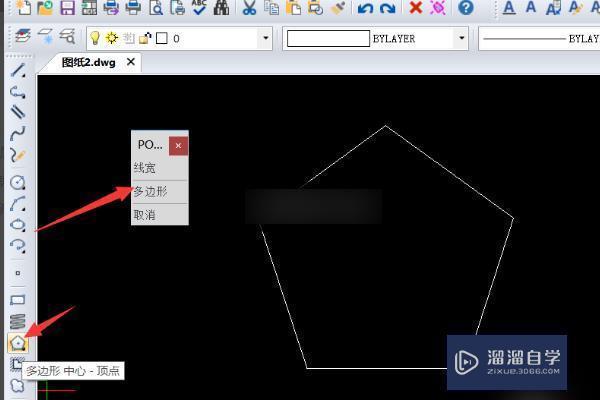The image size is (600, 400).
Task: Select the Spline curve tool
Action: pos(18,133)
